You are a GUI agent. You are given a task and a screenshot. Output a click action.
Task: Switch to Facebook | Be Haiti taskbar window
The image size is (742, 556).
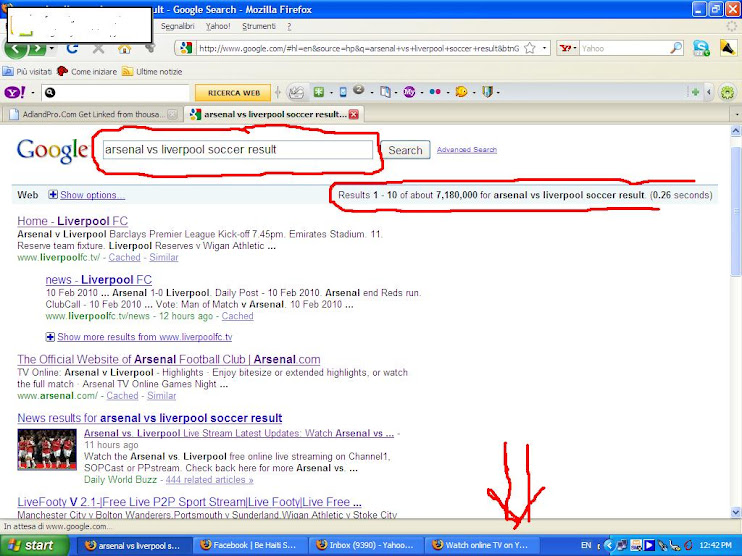249,546
